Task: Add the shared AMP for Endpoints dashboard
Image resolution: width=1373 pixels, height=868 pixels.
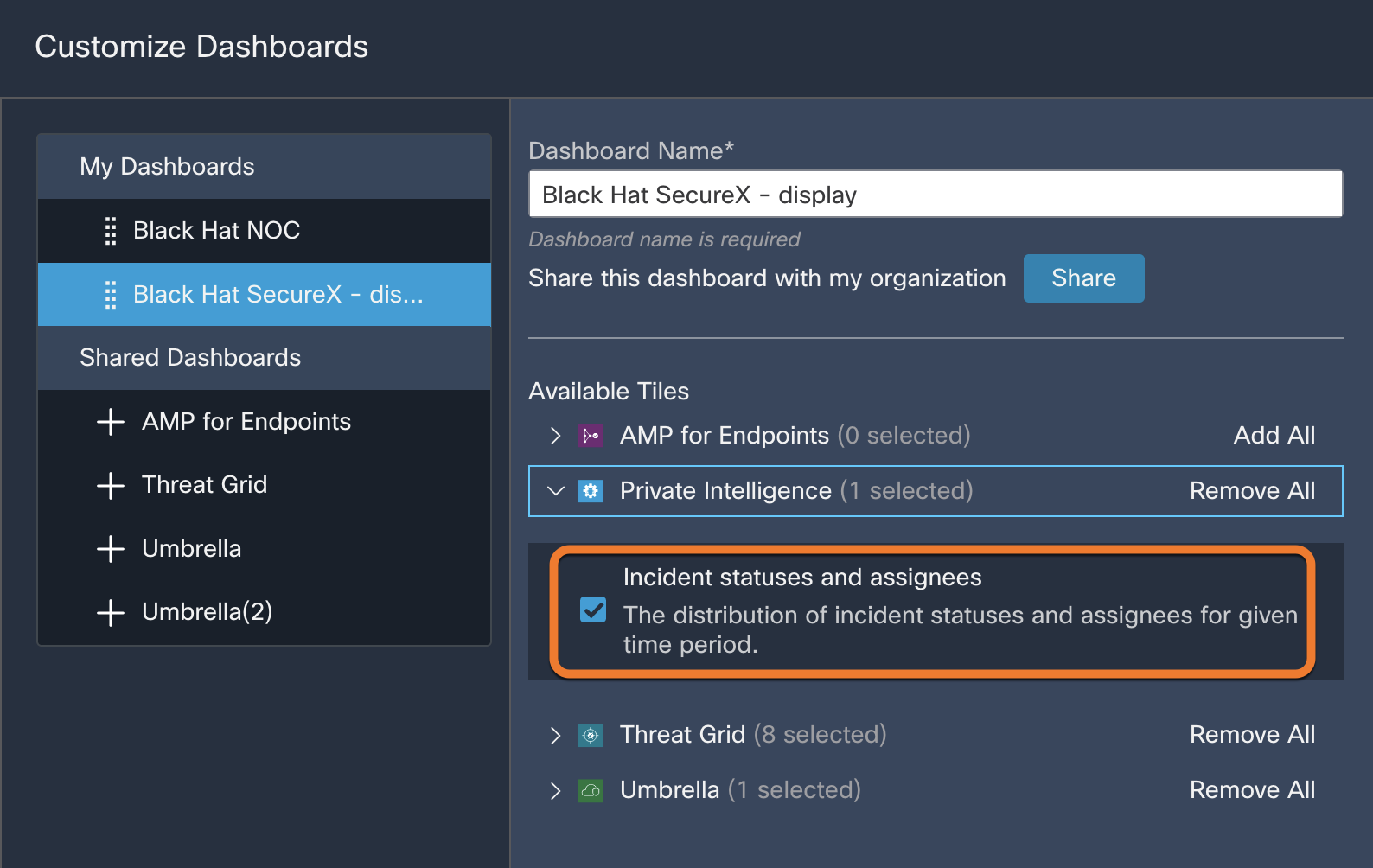Action: [111, 422]
